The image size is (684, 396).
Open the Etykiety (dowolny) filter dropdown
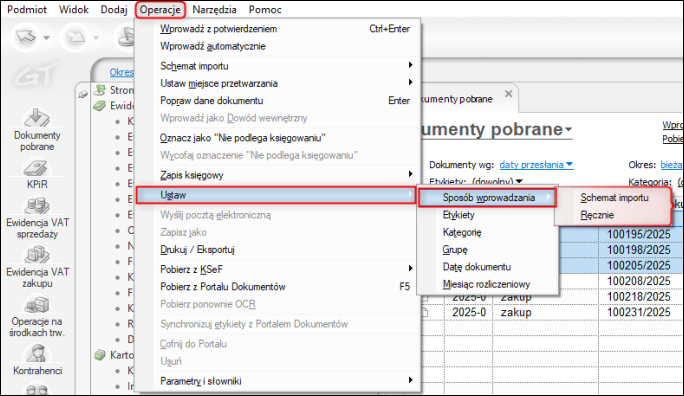coord(498,181)
